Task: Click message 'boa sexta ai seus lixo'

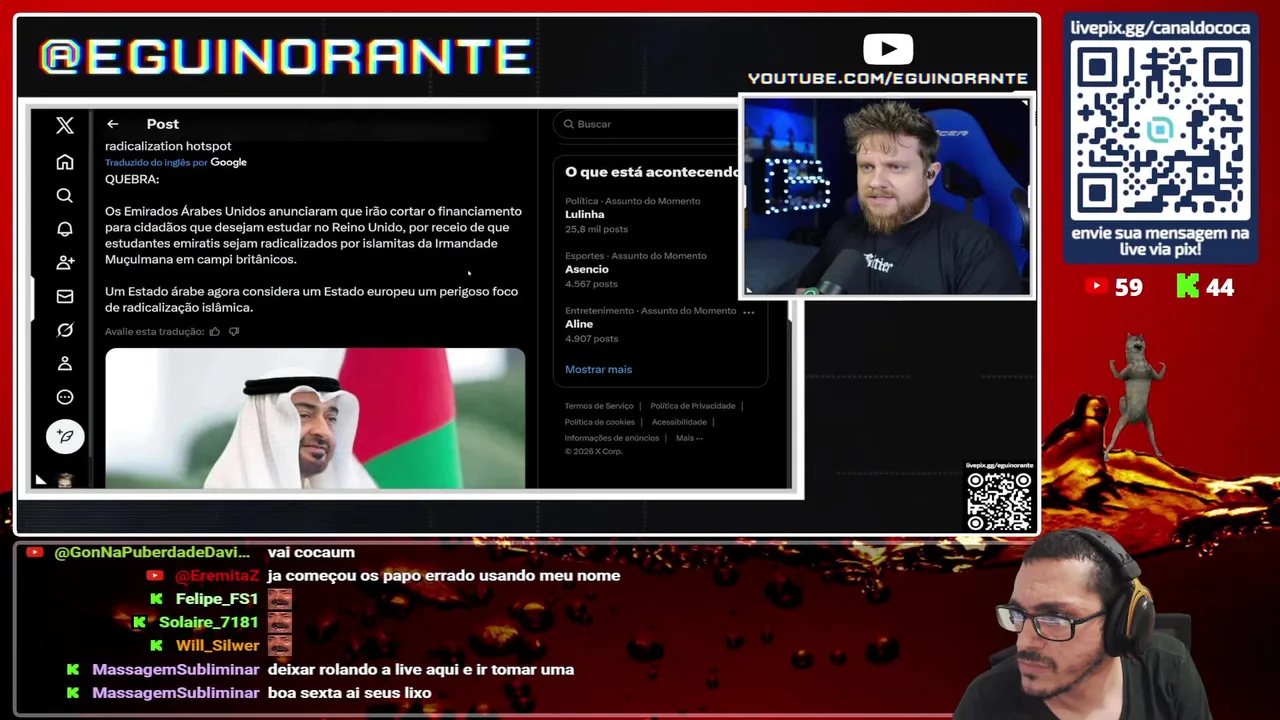Action: point(349,693)
